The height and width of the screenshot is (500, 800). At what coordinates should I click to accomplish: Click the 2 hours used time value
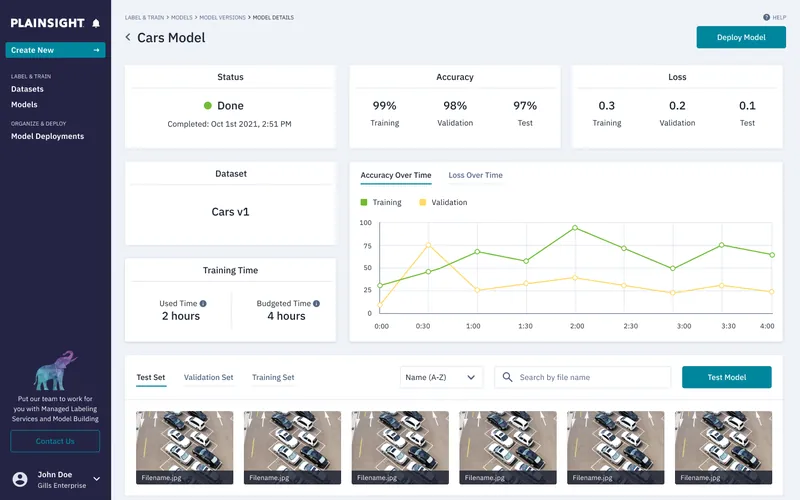(181, 316)
